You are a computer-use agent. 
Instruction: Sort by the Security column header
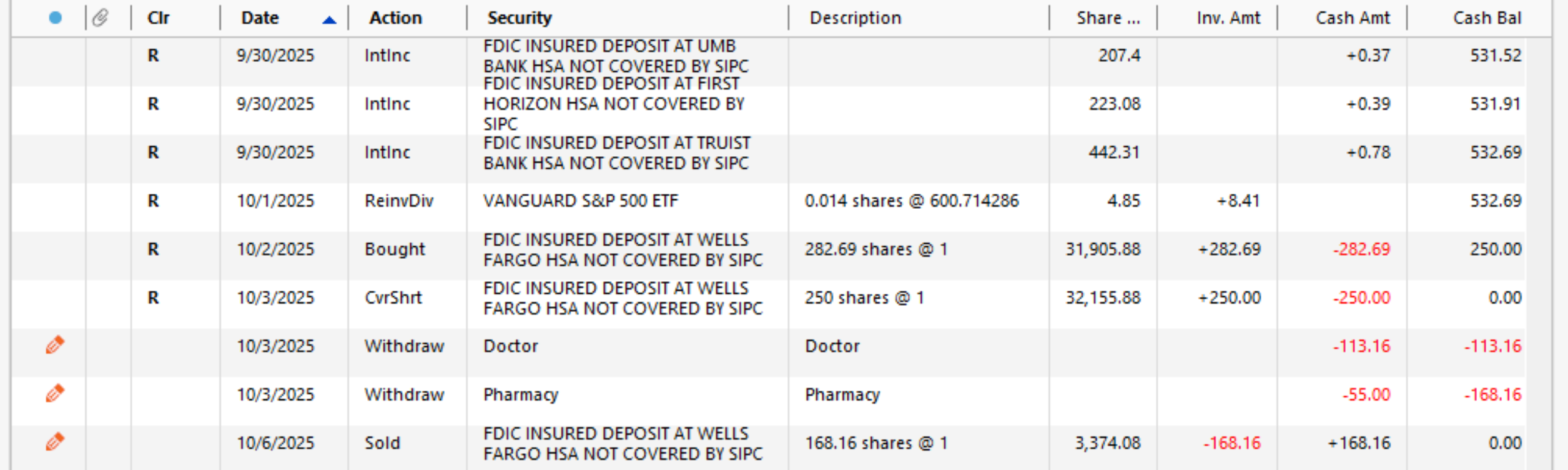[520, 18]
